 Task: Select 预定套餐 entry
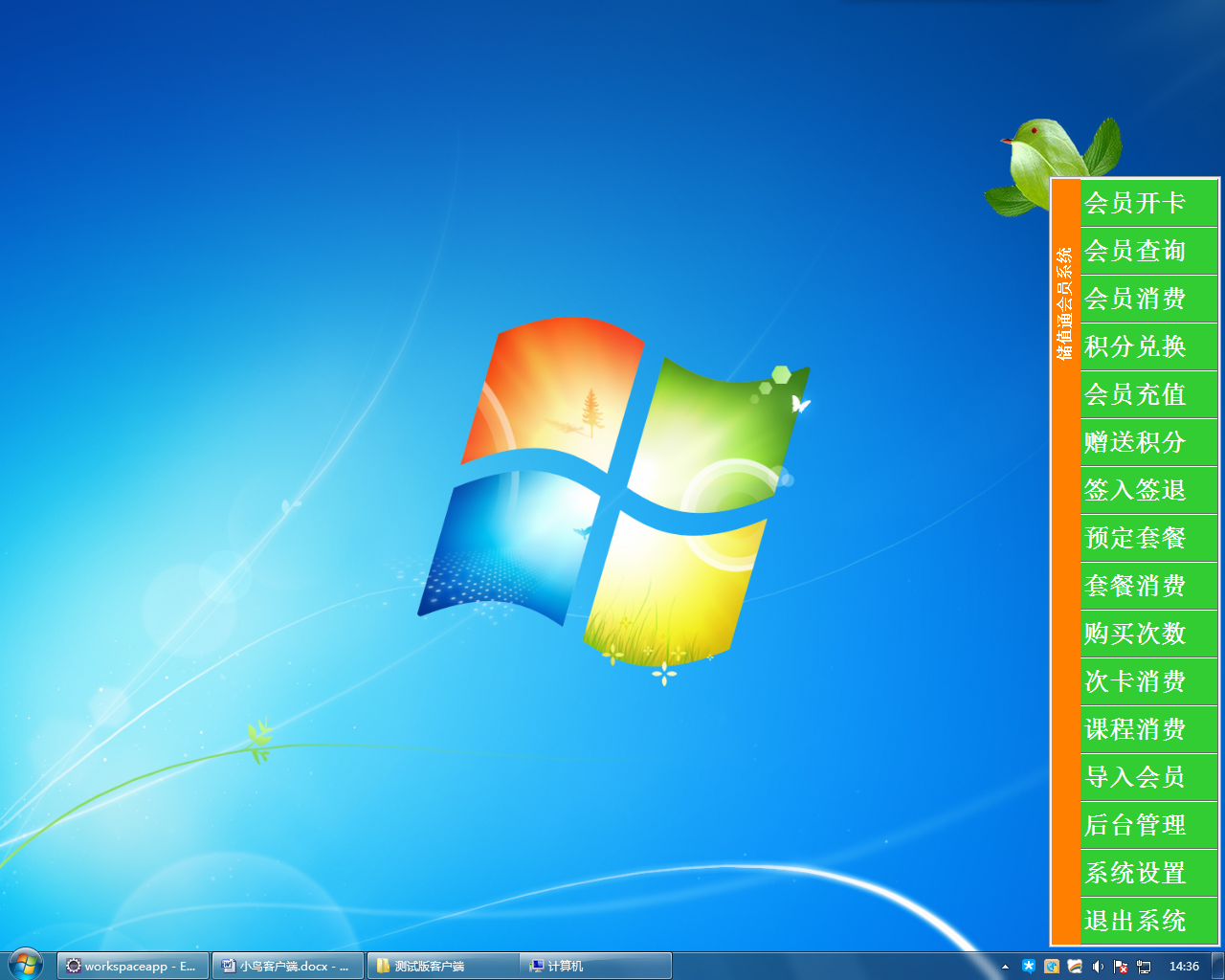coord(1148,538)
